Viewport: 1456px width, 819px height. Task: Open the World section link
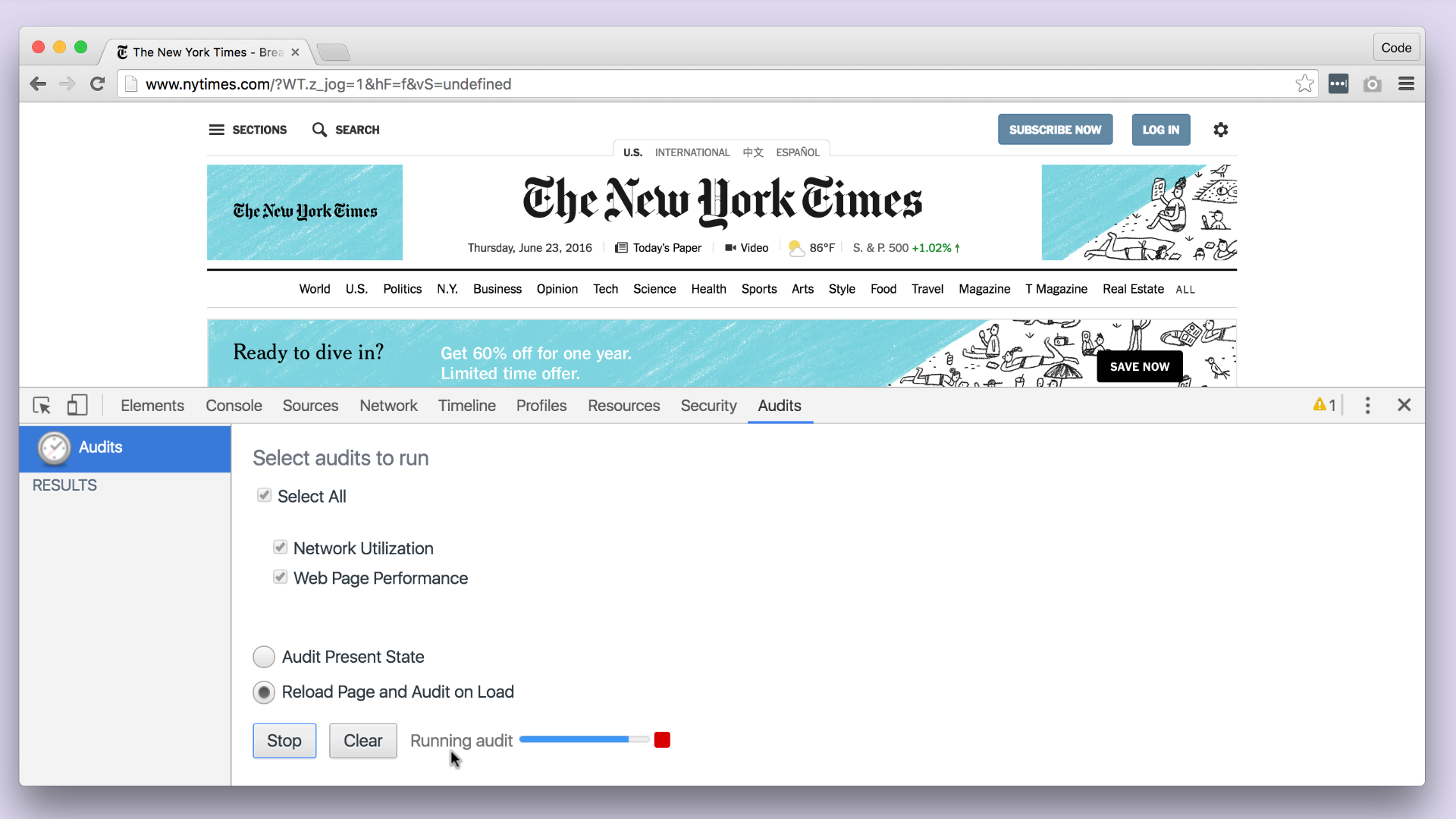pos(314,289)
